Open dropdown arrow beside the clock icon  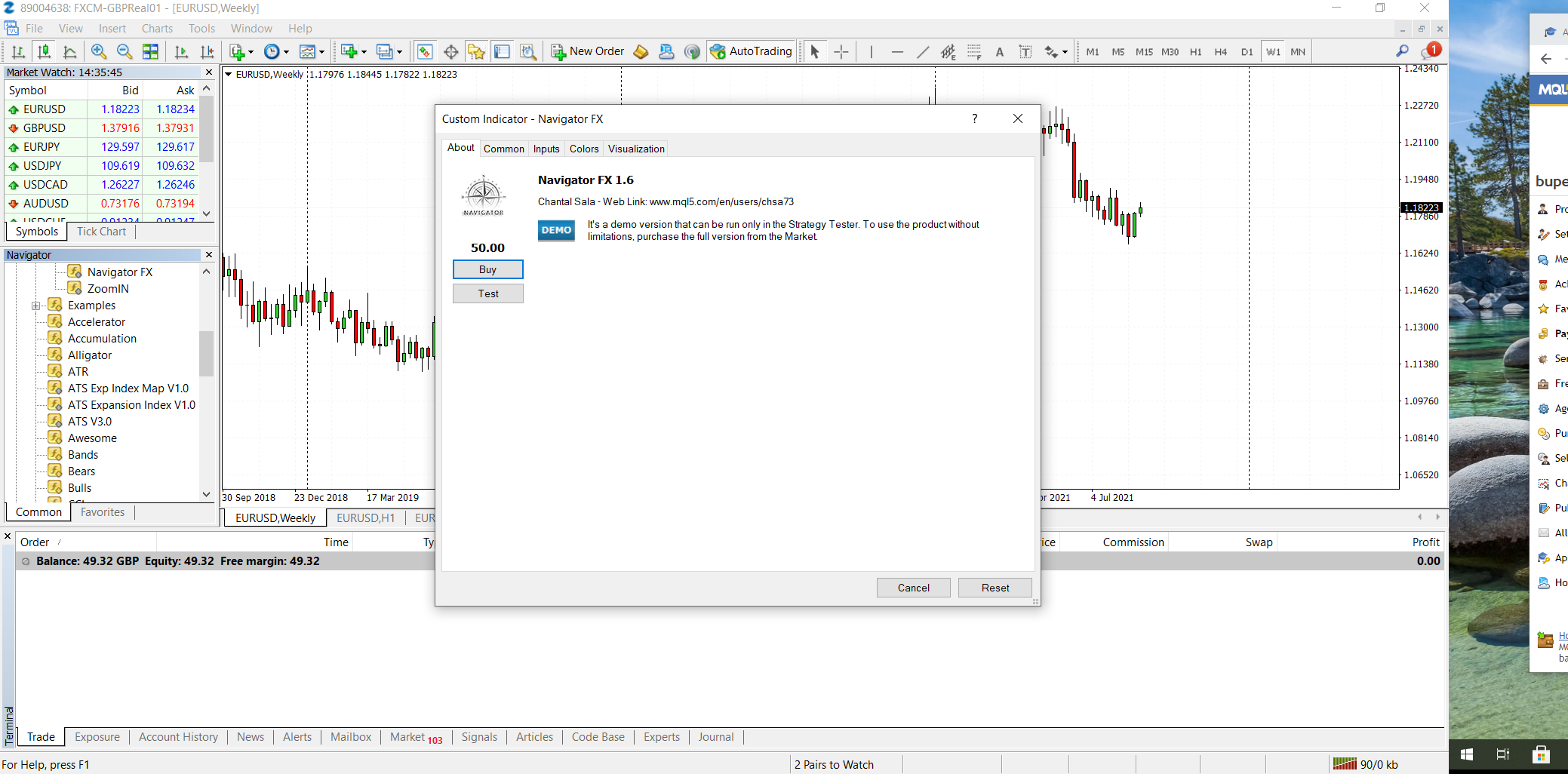click(286, 52)
